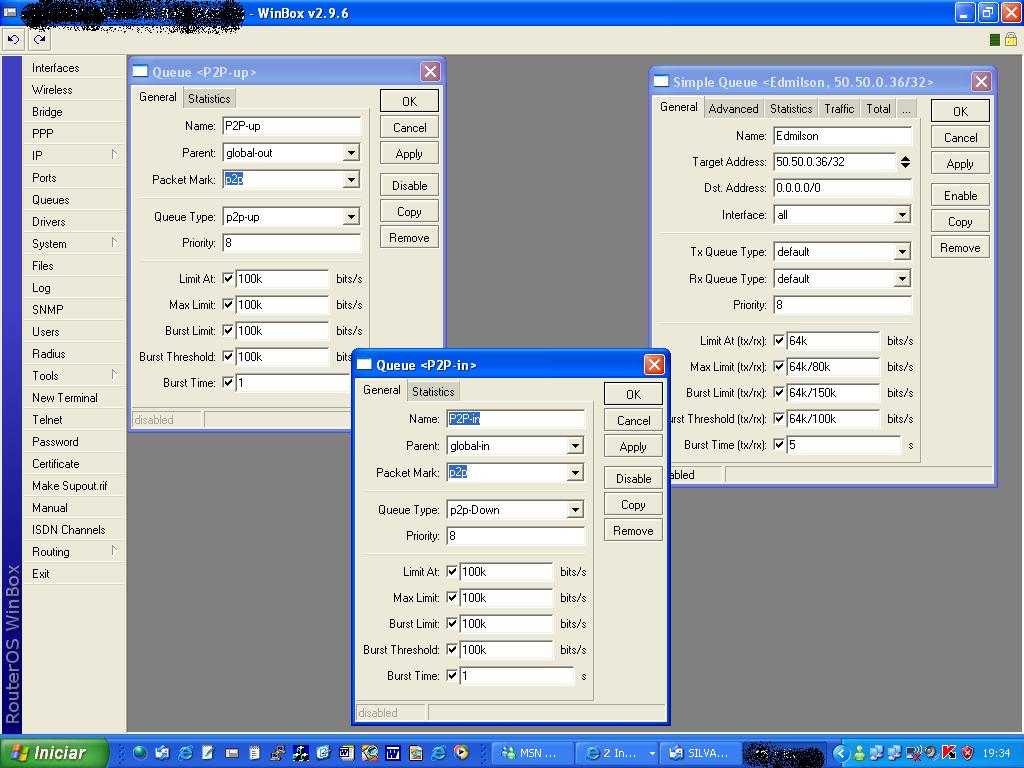The height and width of the screenshot is (768, 1024).
Task: Switch to Statistics tab in P2P-in queue
Action: pyautogui.click(x=433, y=392)
